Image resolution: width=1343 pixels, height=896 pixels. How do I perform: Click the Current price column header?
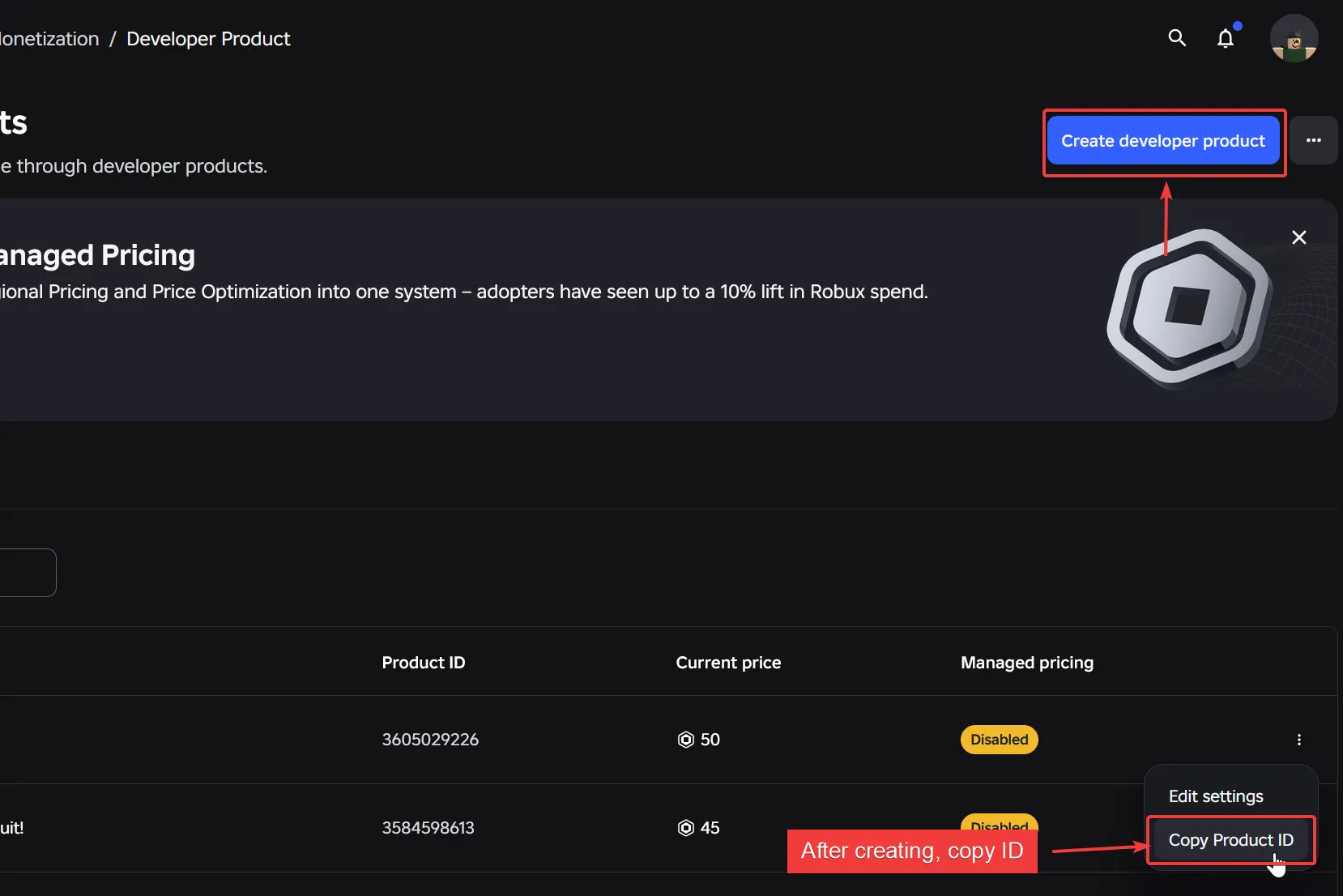click(x=728, y=663)
